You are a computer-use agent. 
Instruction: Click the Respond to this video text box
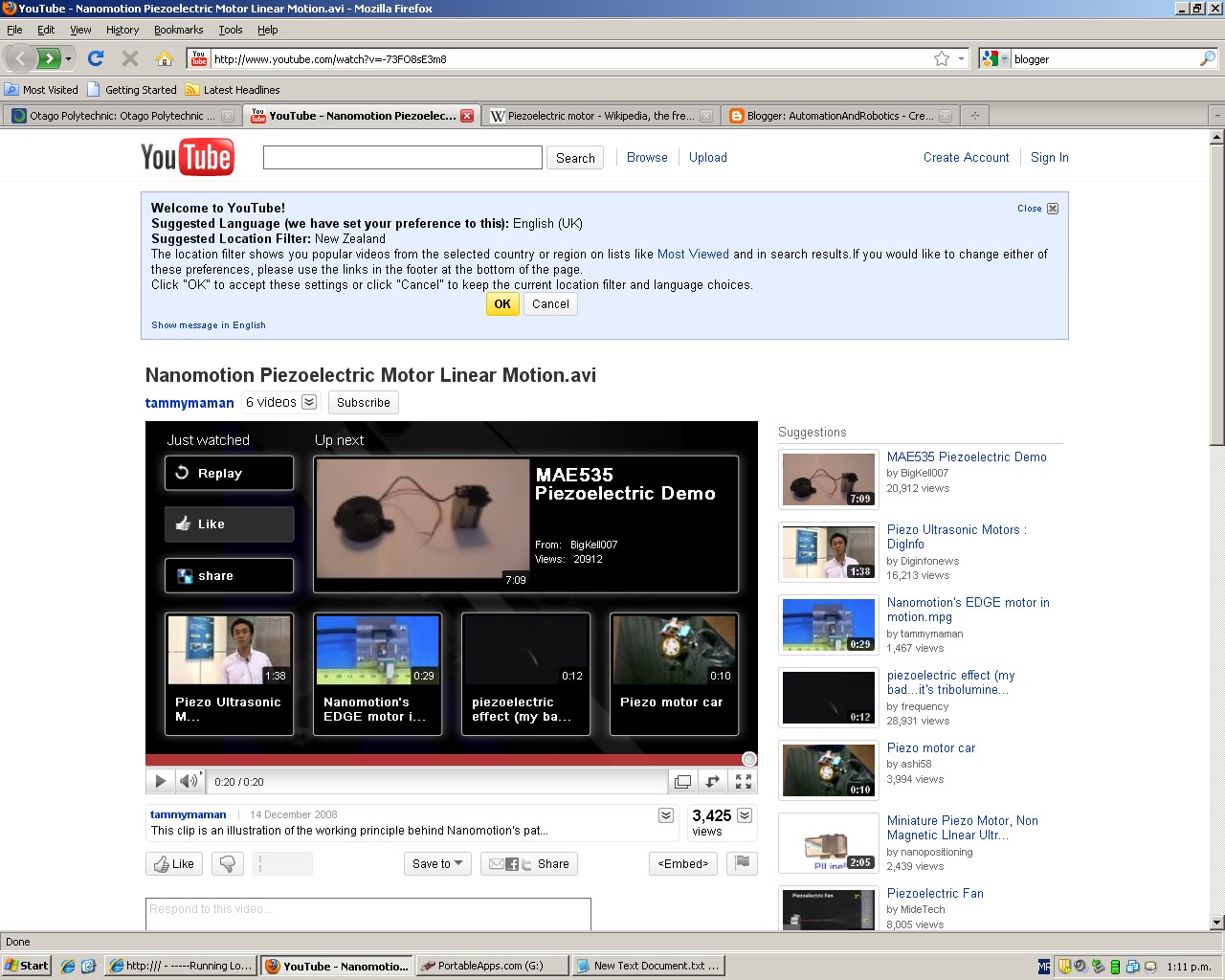click(x=368, y=913)
